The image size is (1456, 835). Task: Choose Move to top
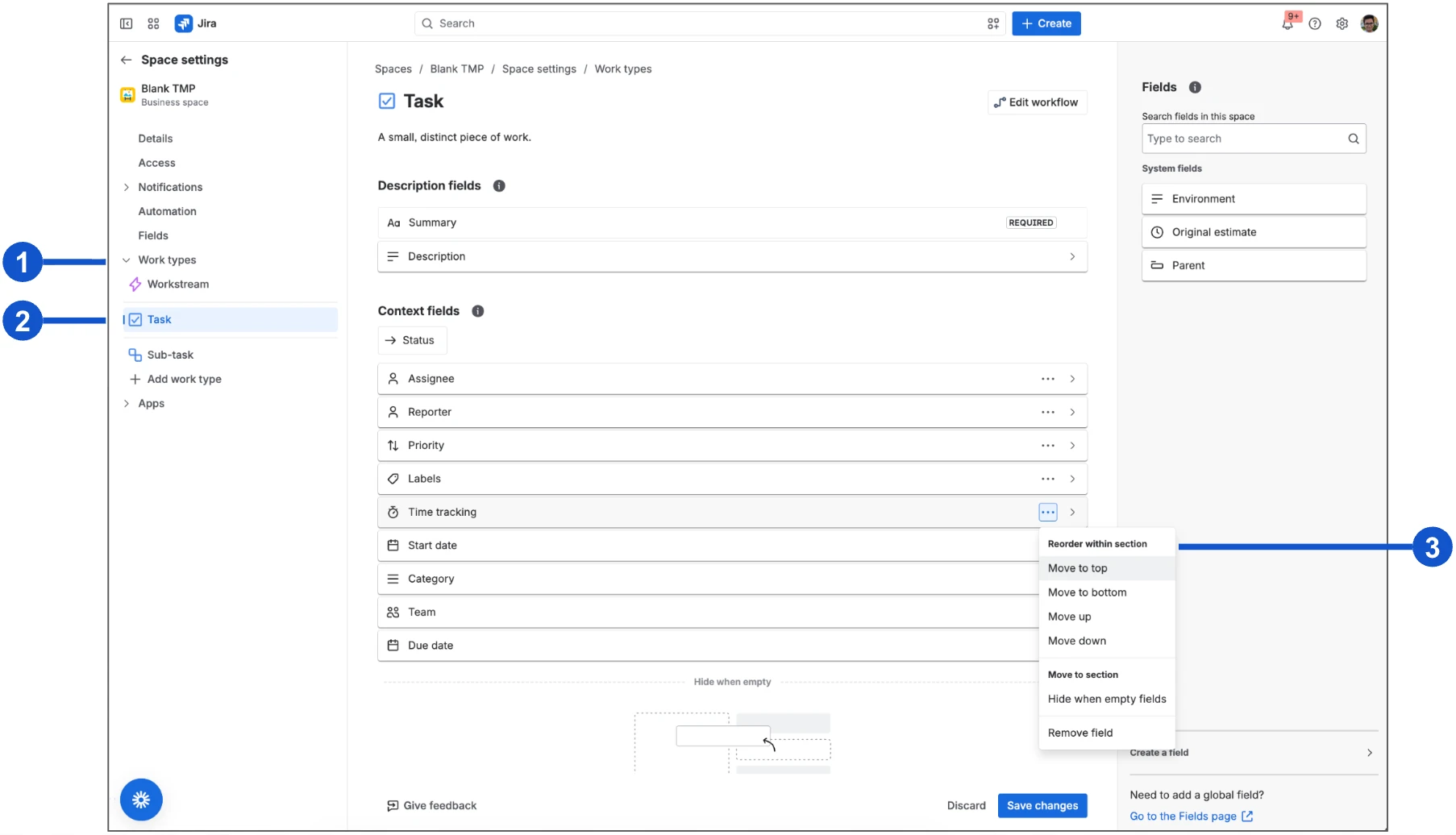click(1107, 568)
